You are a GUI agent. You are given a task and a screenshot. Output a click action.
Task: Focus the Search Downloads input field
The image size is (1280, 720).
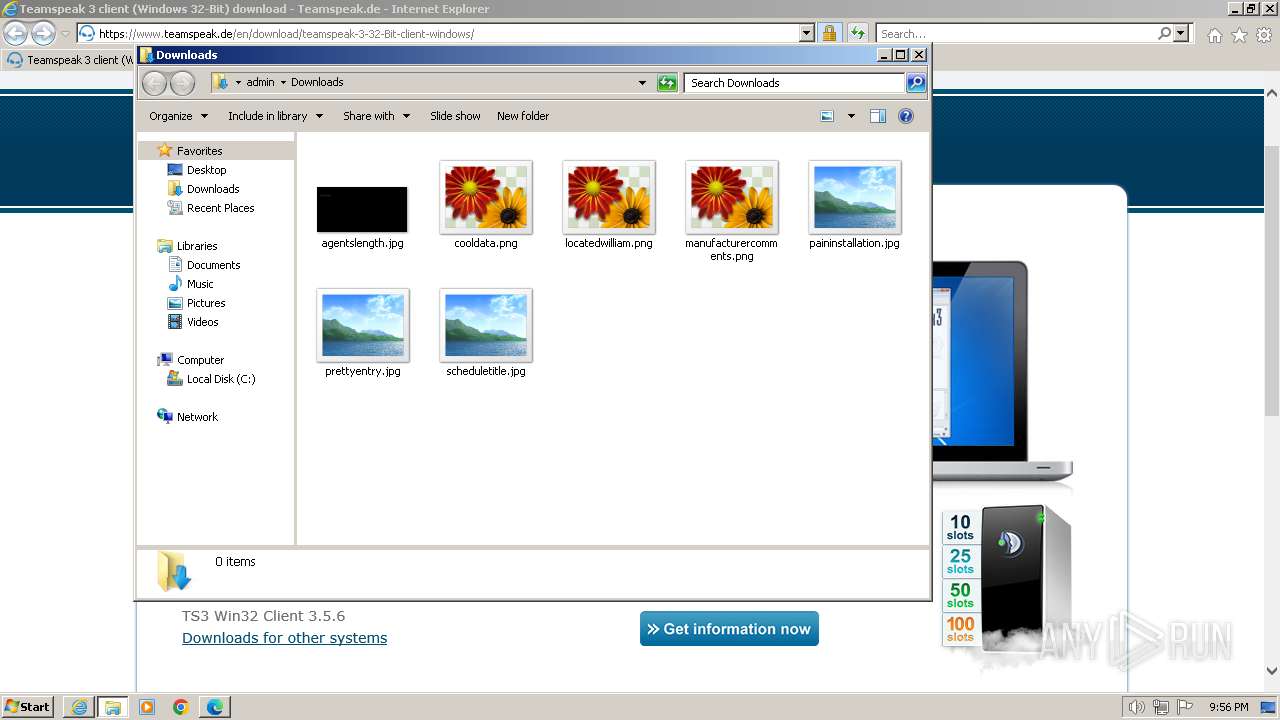[x=795, y=83]
